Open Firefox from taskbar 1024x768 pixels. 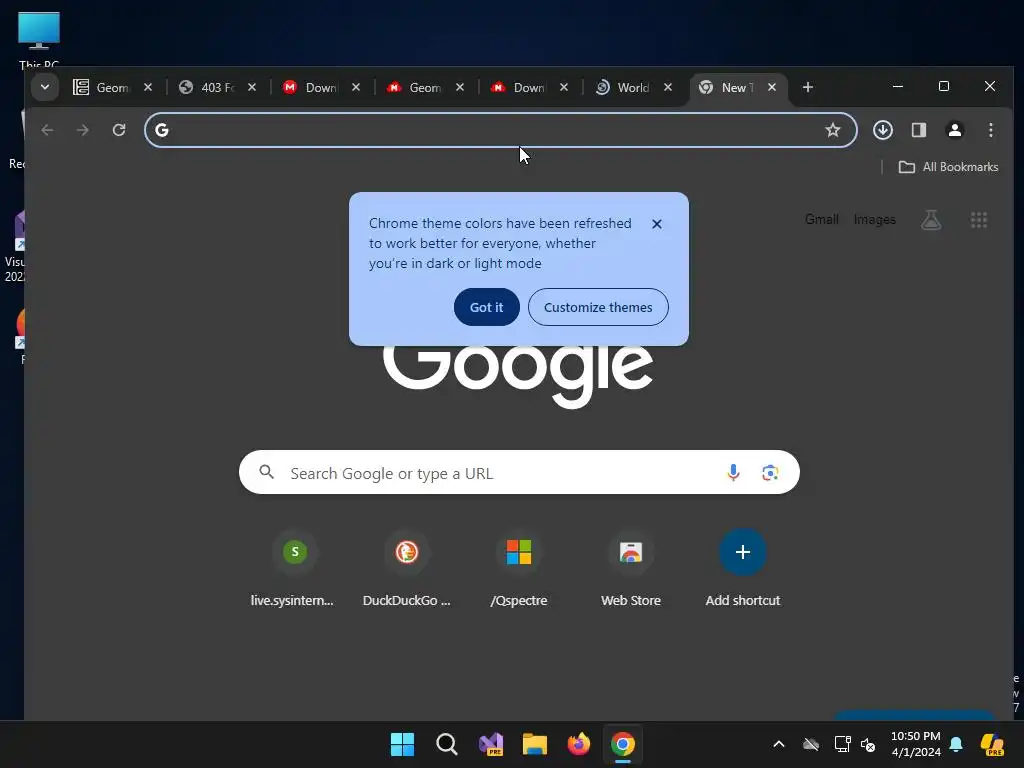click(x=579, y=744)
